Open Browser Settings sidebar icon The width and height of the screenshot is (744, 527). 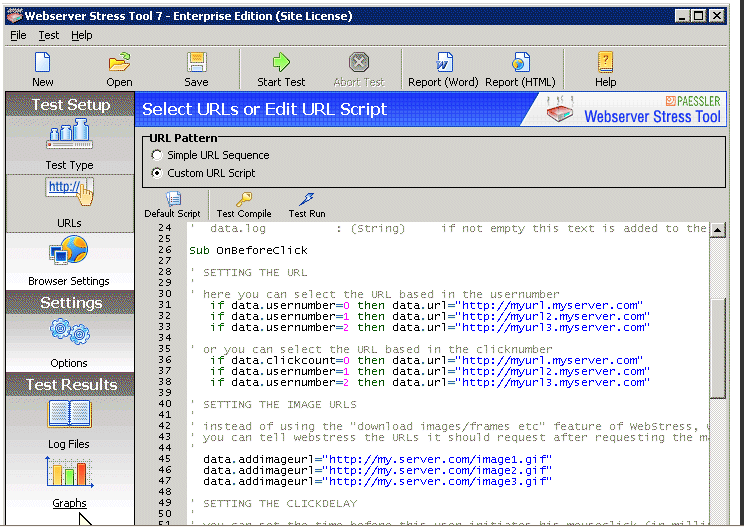[x=69, y=250]
